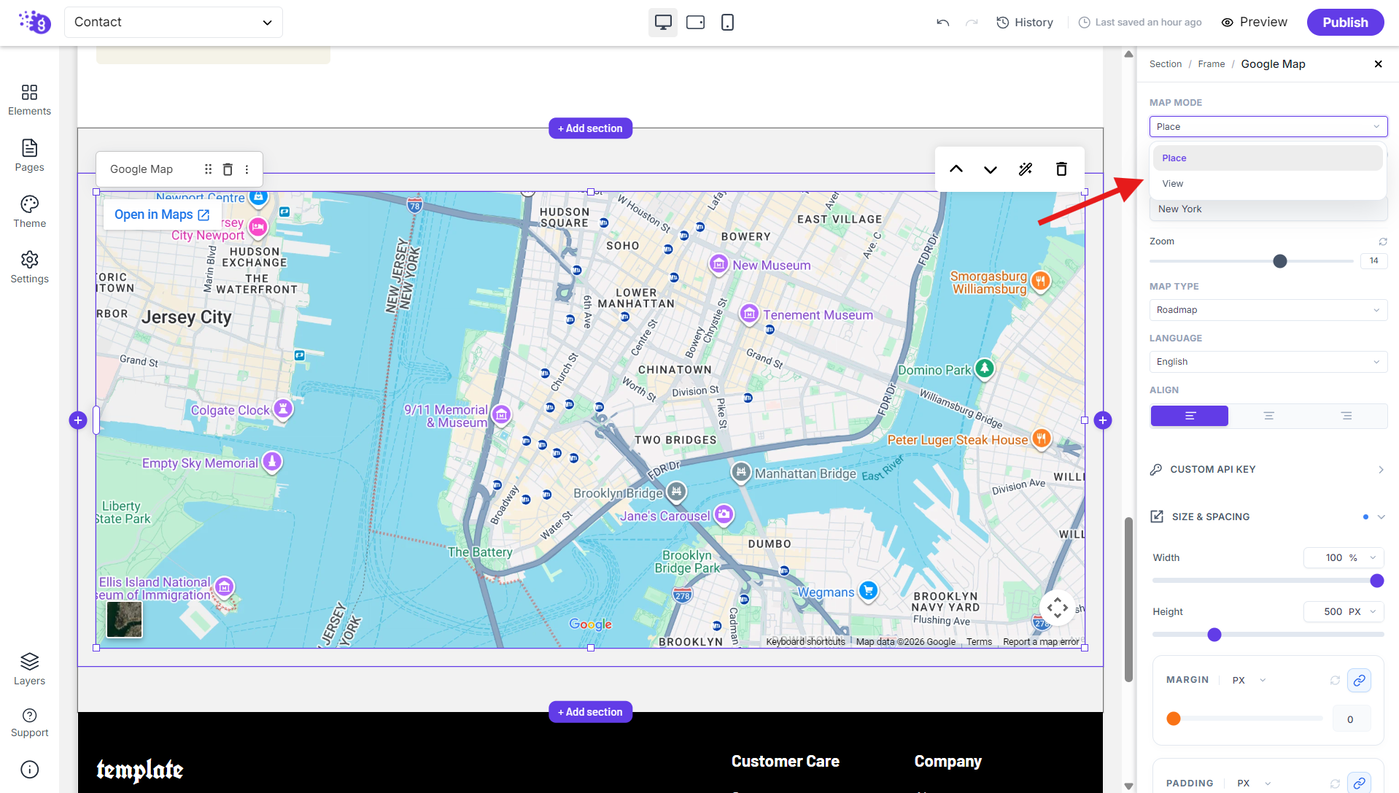Open Google Map element more options
Image resolution: width=1399 pixels, height=793 pixels.
coord(247,169)
